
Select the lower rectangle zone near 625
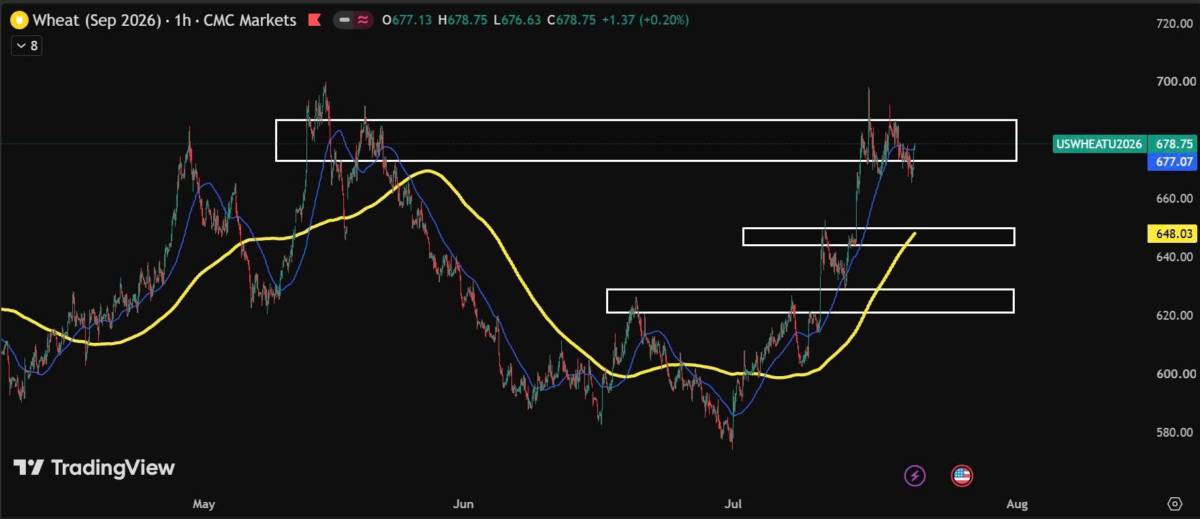[x=810, y=300]
